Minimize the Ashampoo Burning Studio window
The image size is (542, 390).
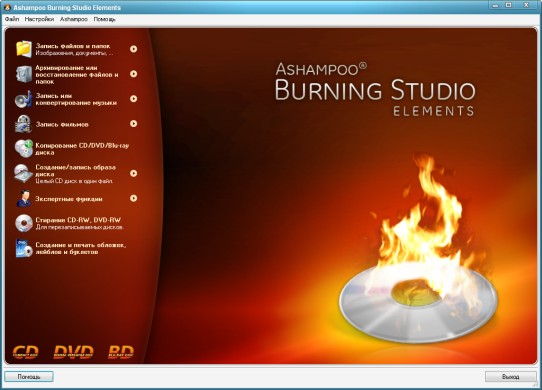click(496, 6)
